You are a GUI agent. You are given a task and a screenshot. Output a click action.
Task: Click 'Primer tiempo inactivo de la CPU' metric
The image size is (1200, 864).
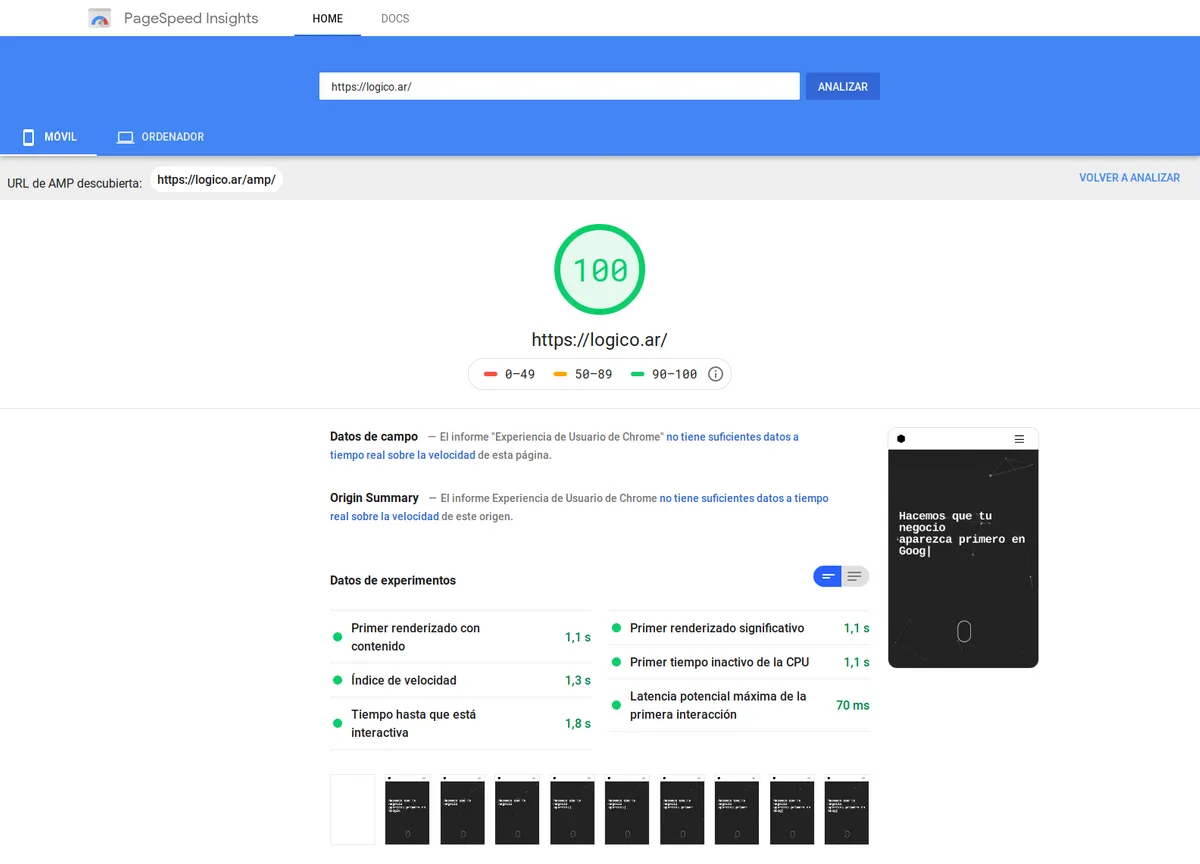(x=739, y=662)
